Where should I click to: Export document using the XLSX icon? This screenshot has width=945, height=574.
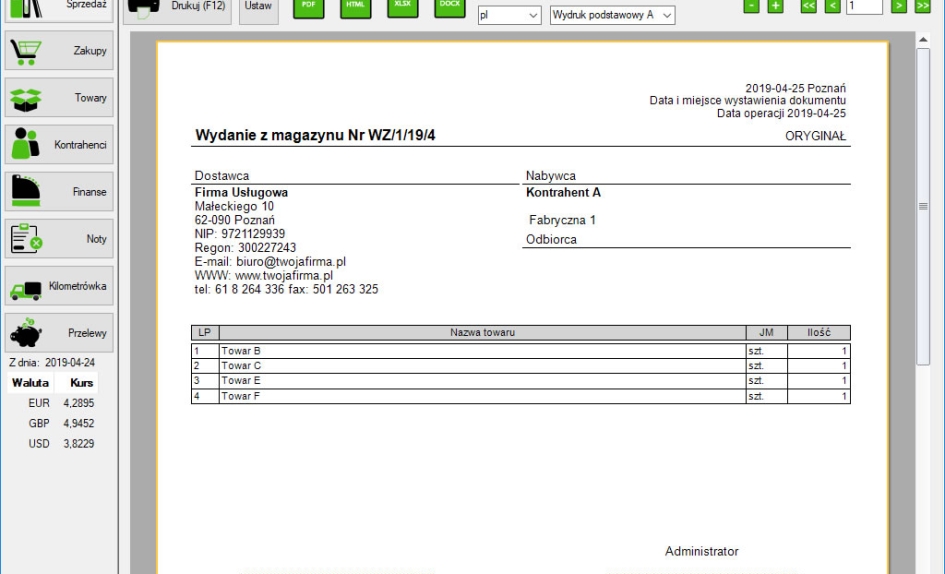[401, 7]
